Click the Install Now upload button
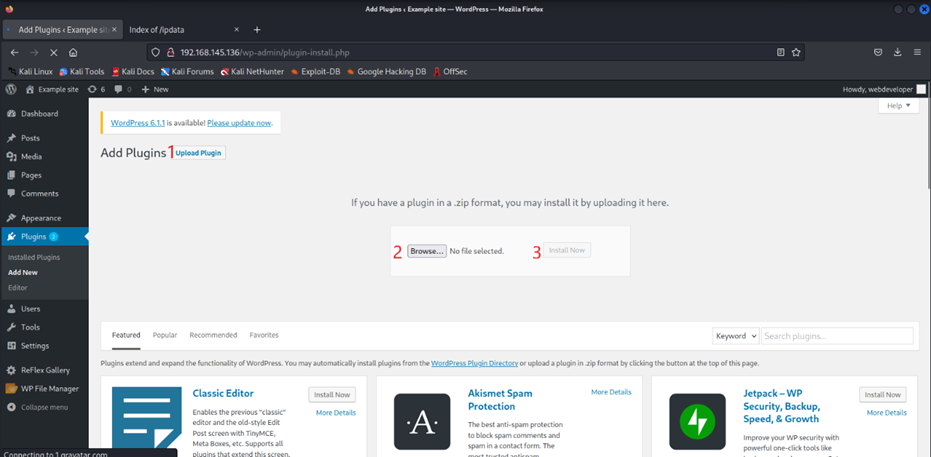 click(x=566, y=250)
